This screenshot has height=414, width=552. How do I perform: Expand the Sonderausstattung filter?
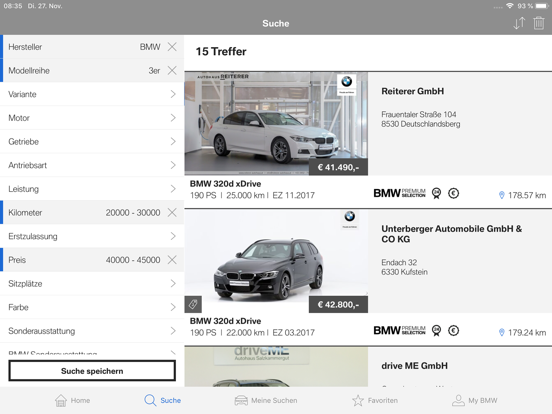92,331
